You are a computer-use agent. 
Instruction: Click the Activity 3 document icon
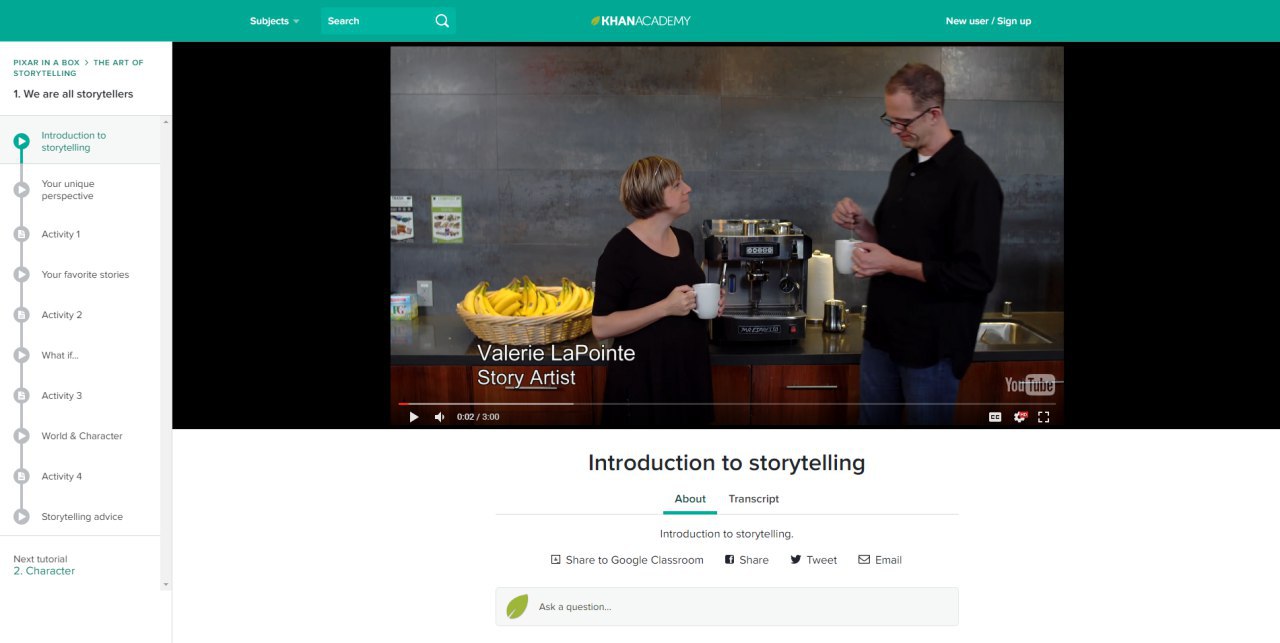[x=21, y=396]
